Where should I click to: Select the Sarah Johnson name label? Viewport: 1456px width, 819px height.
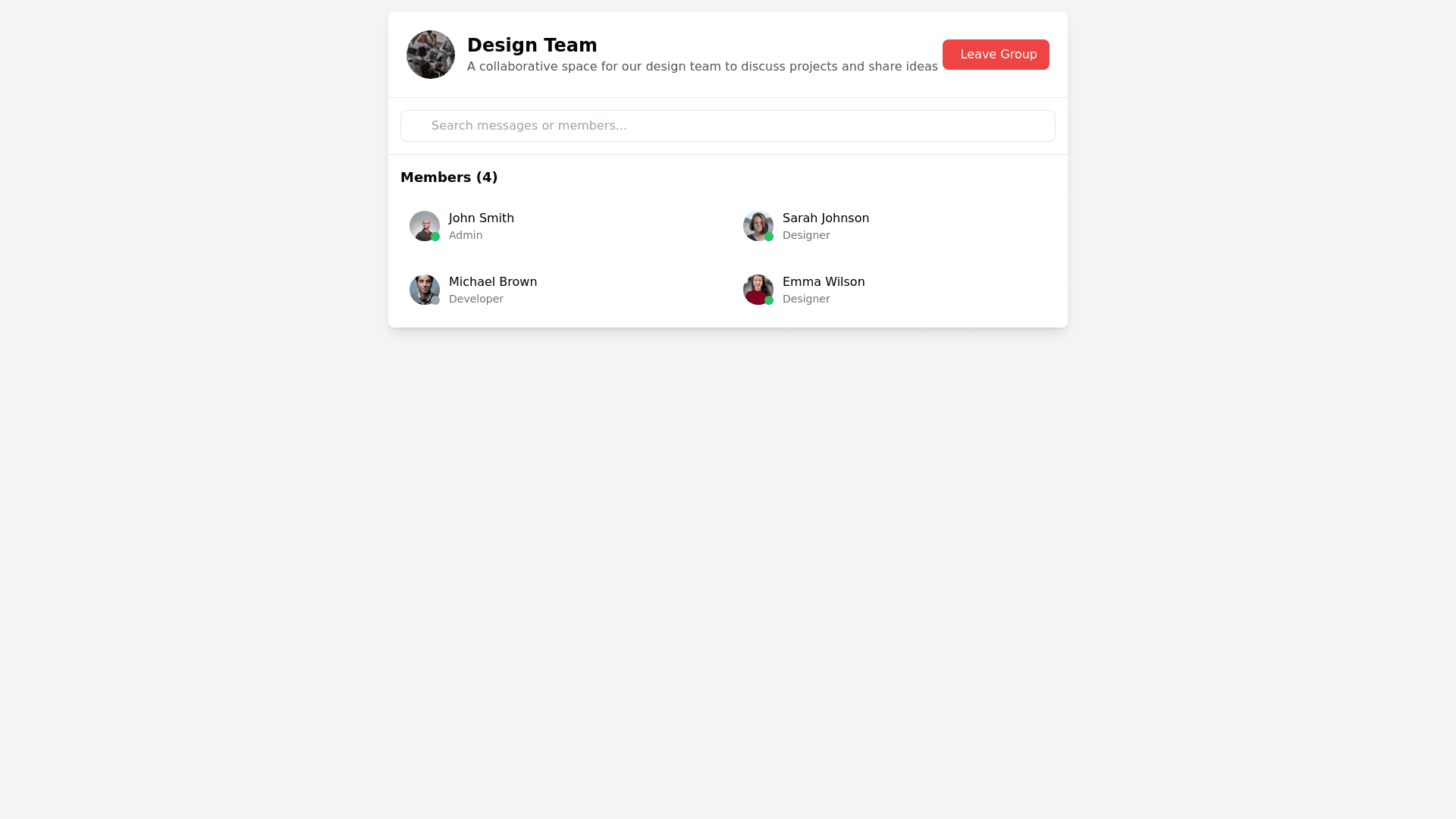click(x=826, y=218)
